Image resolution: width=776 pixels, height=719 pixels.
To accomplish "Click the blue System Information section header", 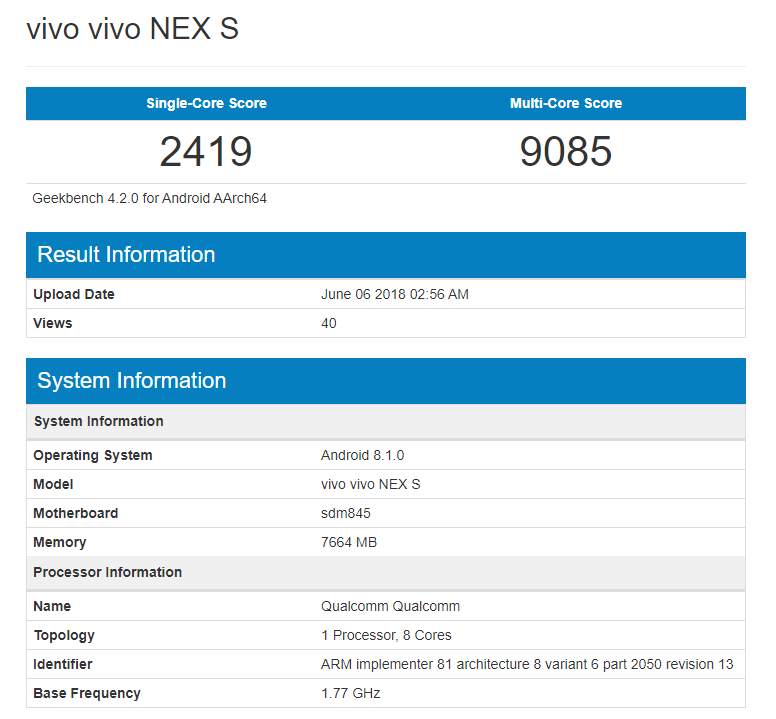I will click(132, 381).
